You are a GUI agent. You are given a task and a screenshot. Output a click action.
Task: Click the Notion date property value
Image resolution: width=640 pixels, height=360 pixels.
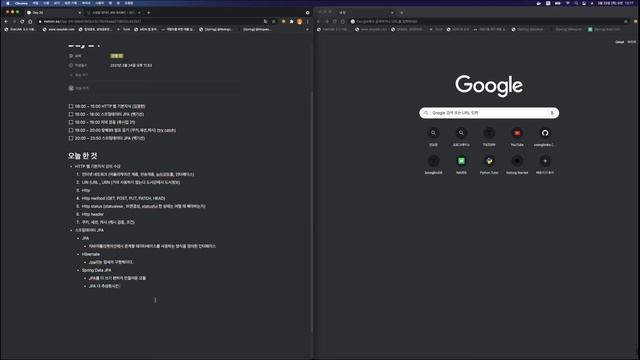(x=131, y=65)
